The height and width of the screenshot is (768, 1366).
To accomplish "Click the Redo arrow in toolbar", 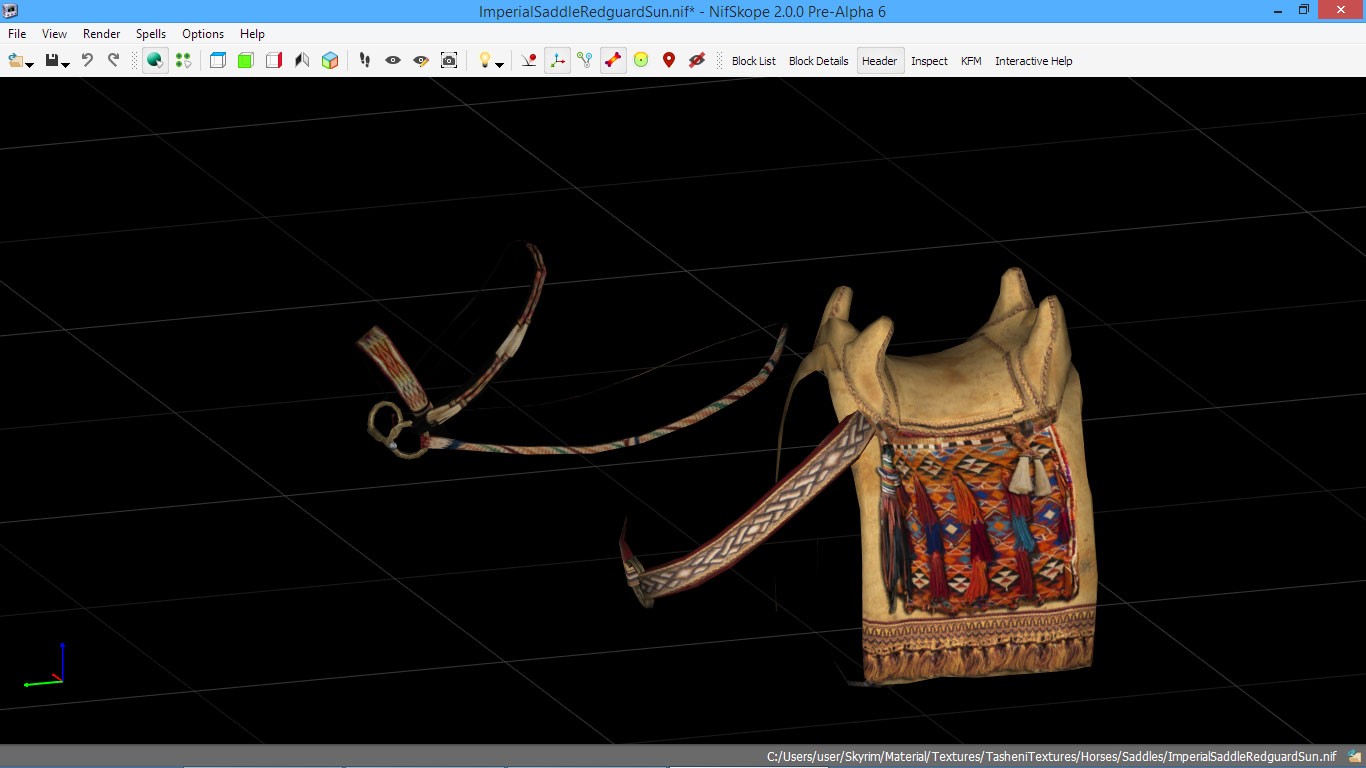I will click(x=113, y=60).
